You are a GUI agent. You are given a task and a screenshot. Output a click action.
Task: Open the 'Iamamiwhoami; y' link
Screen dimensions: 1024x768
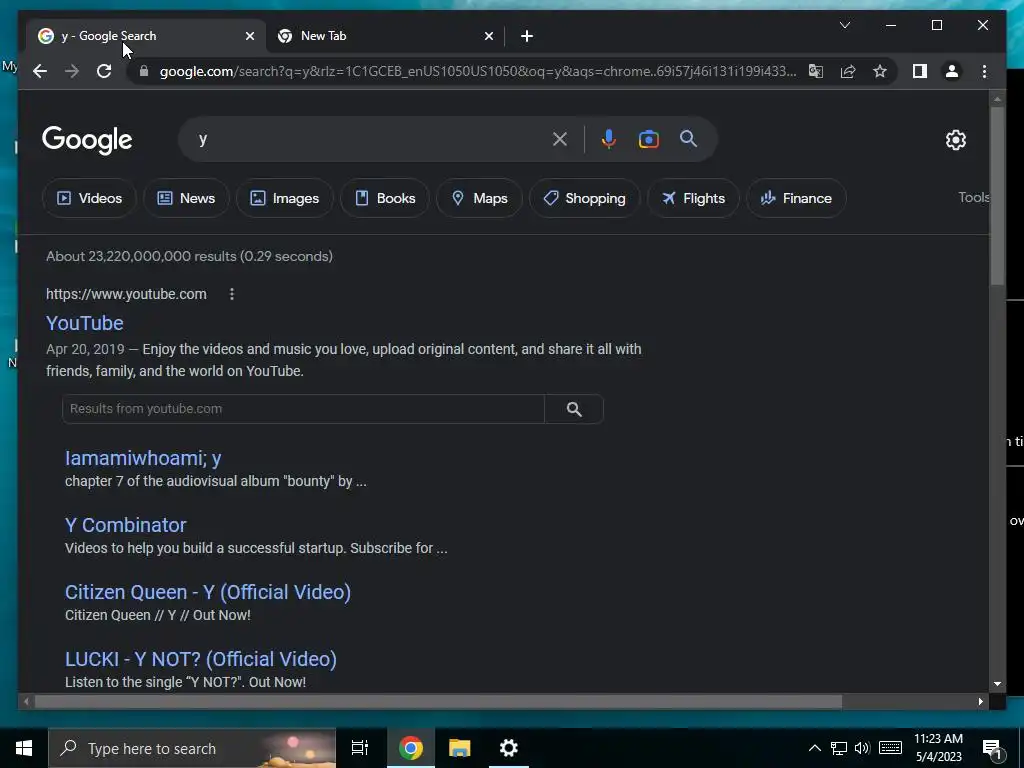click(x=143, y=458)
